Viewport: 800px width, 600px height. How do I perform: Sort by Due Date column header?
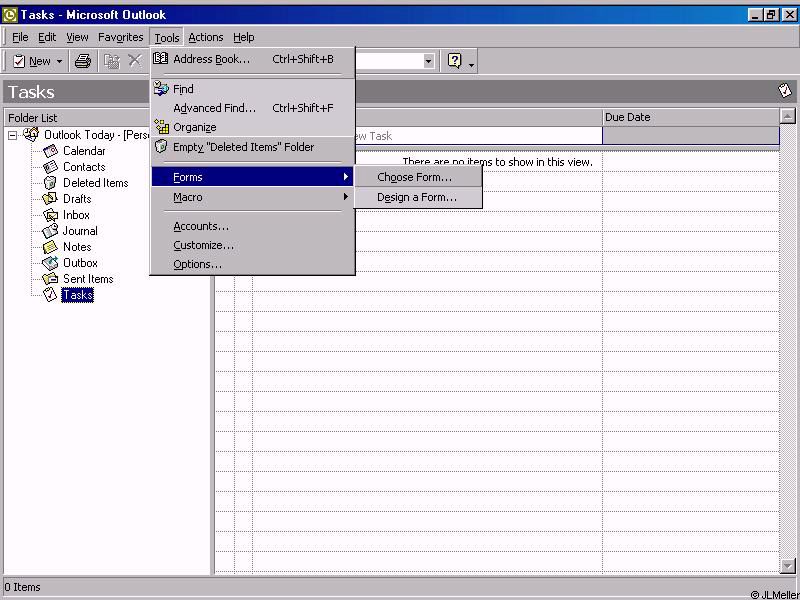[x=690, y=117]
